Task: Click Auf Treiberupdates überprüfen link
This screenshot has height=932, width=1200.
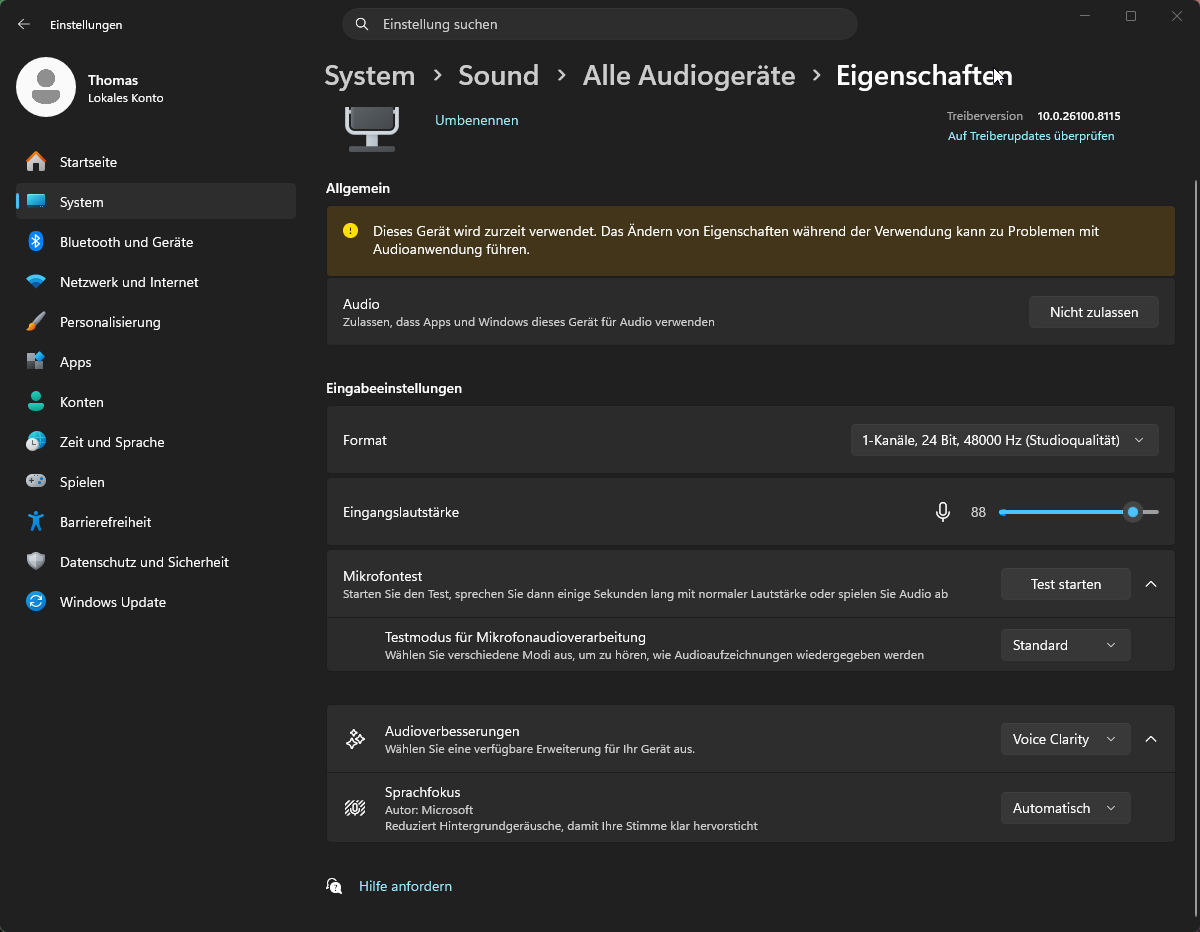Action: (x=1030, y=136)
